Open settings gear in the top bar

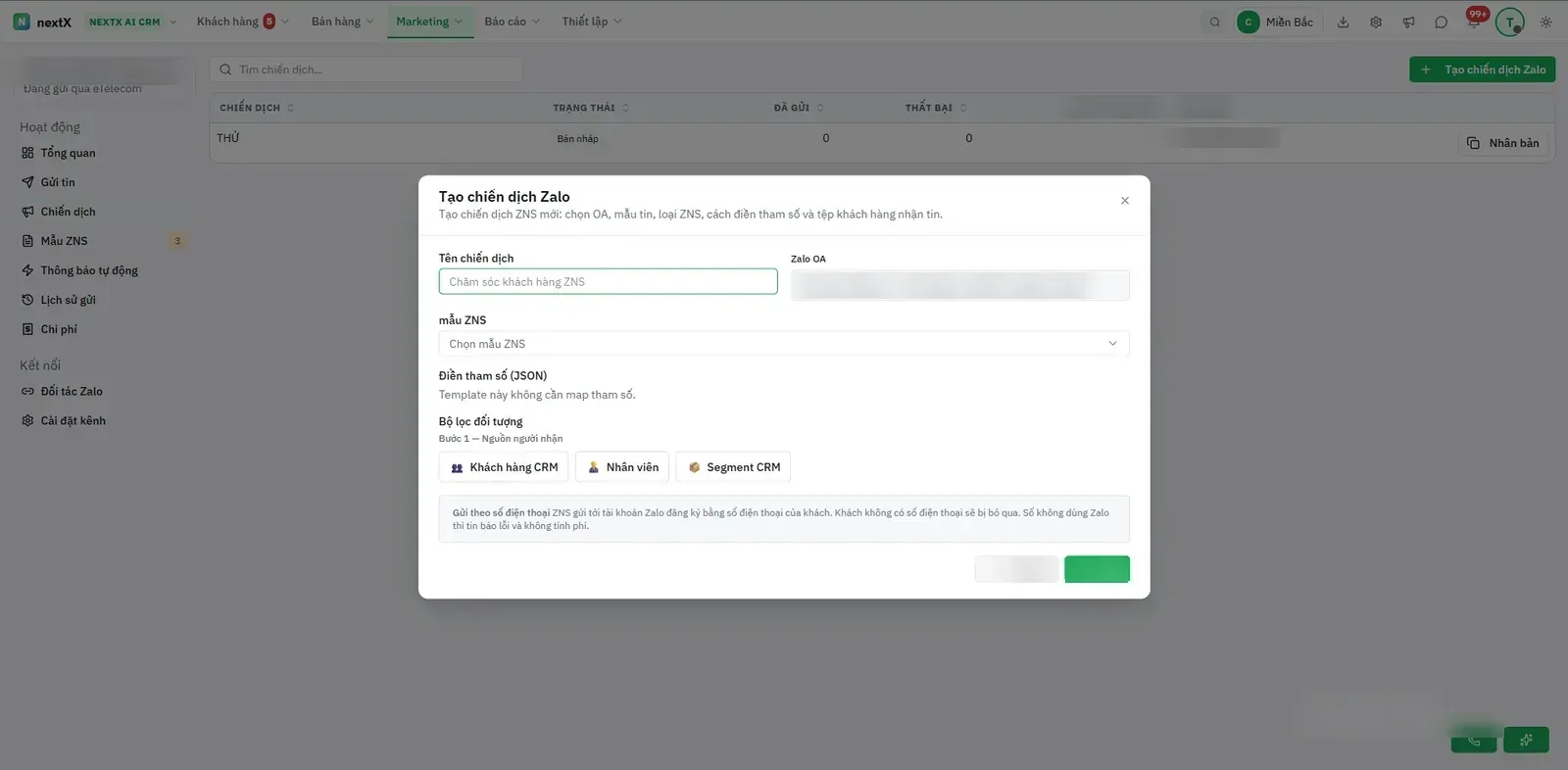tap(1376, 22)
